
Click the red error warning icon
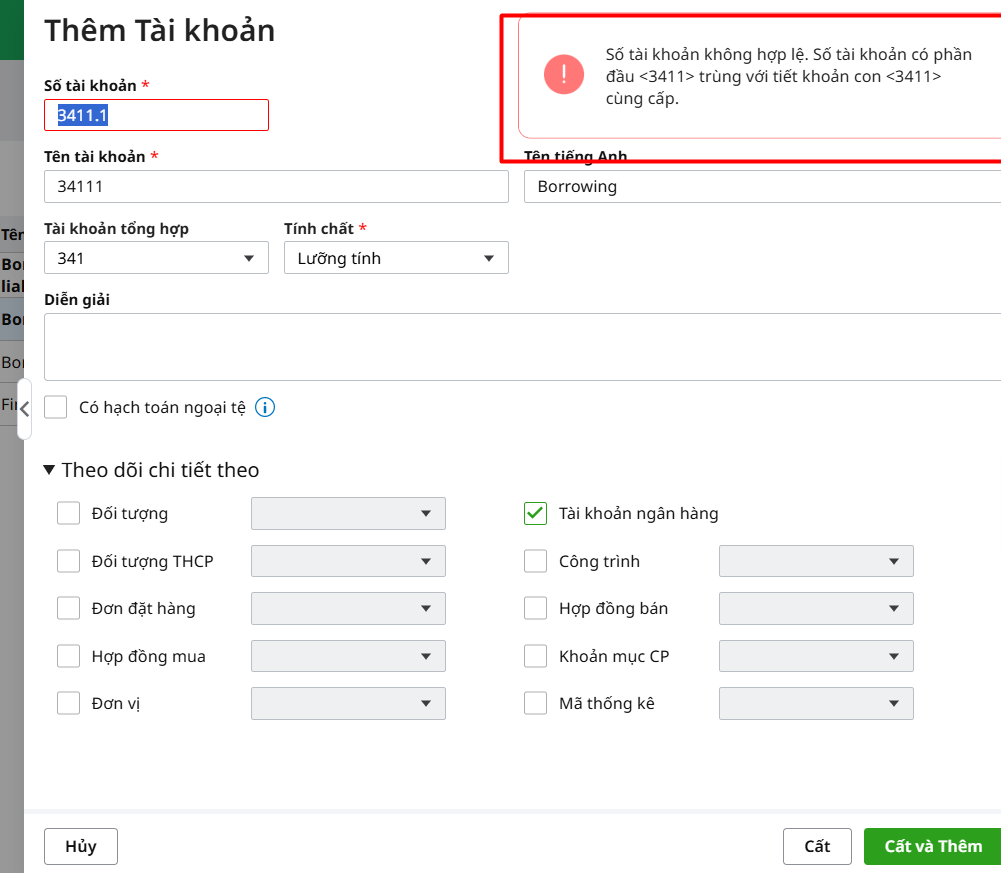(x=564, y=74)
